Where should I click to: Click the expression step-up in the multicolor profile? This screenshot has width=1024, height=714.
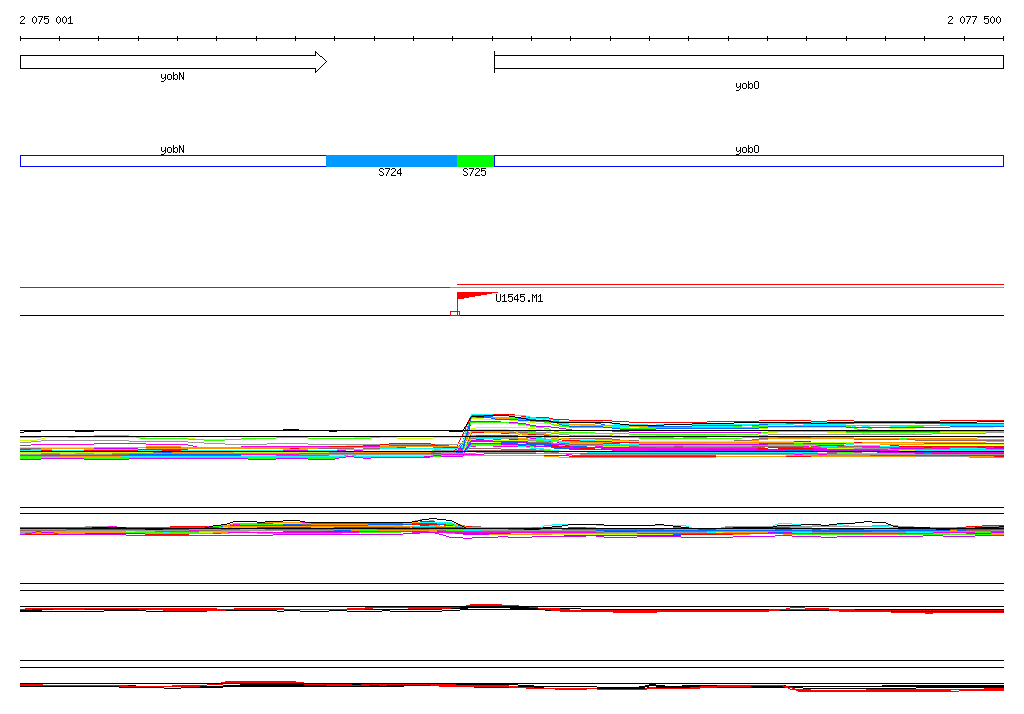click(x=465, y=433)
